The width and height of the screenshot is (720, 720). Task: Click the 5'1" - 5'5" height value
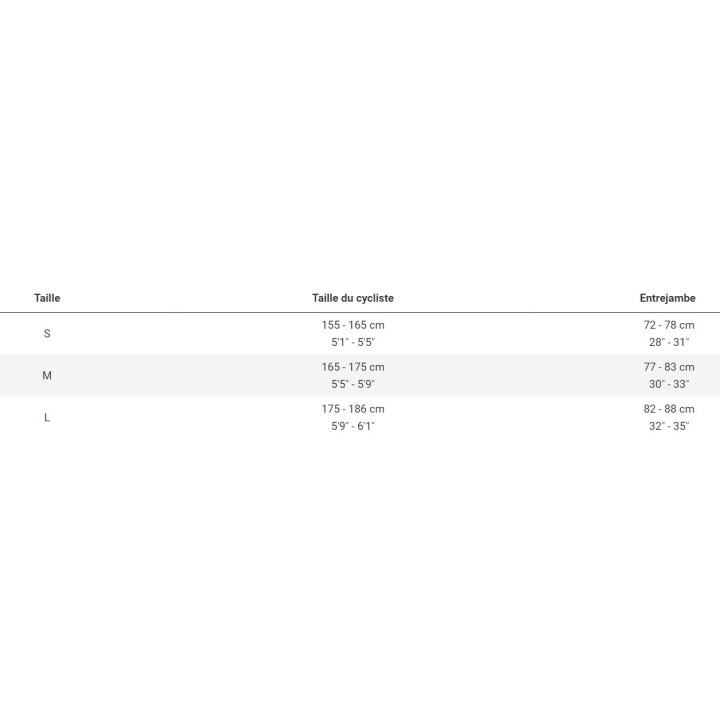[353, 342]
